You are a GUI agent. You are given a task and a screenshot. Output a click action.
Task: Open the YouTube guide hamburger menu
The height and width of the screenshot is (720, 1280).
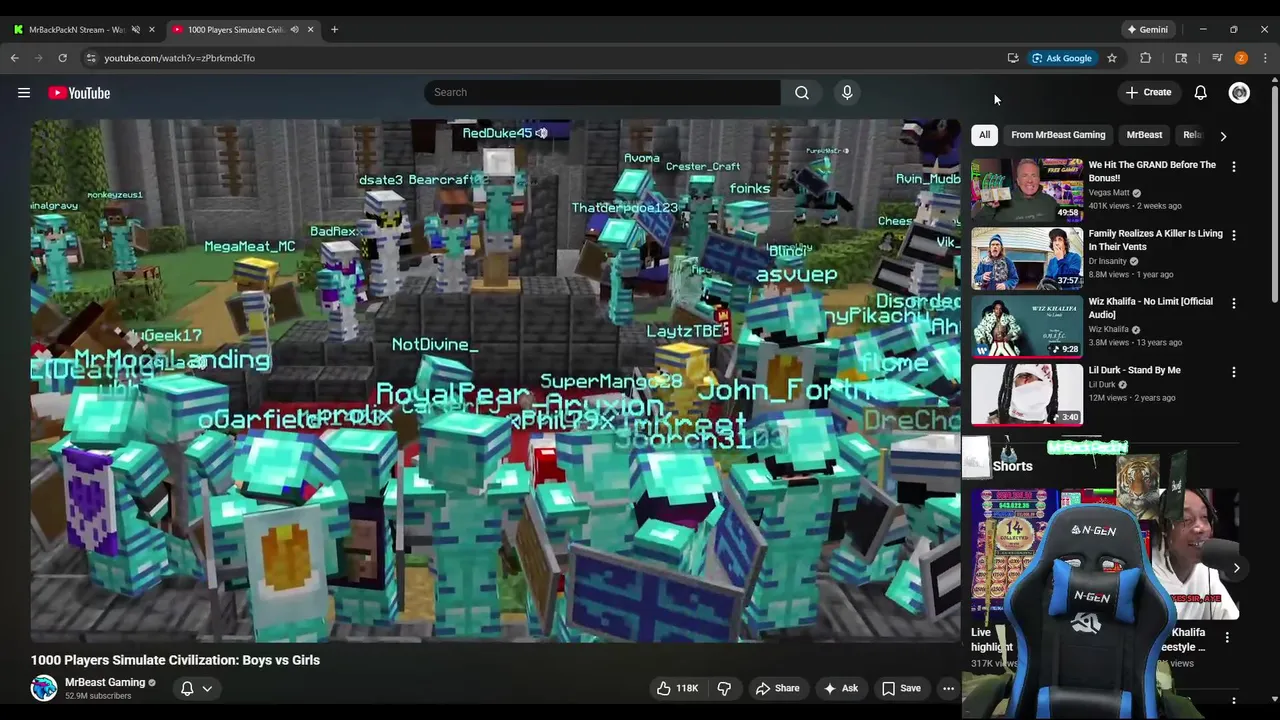[x=24, y=93]
